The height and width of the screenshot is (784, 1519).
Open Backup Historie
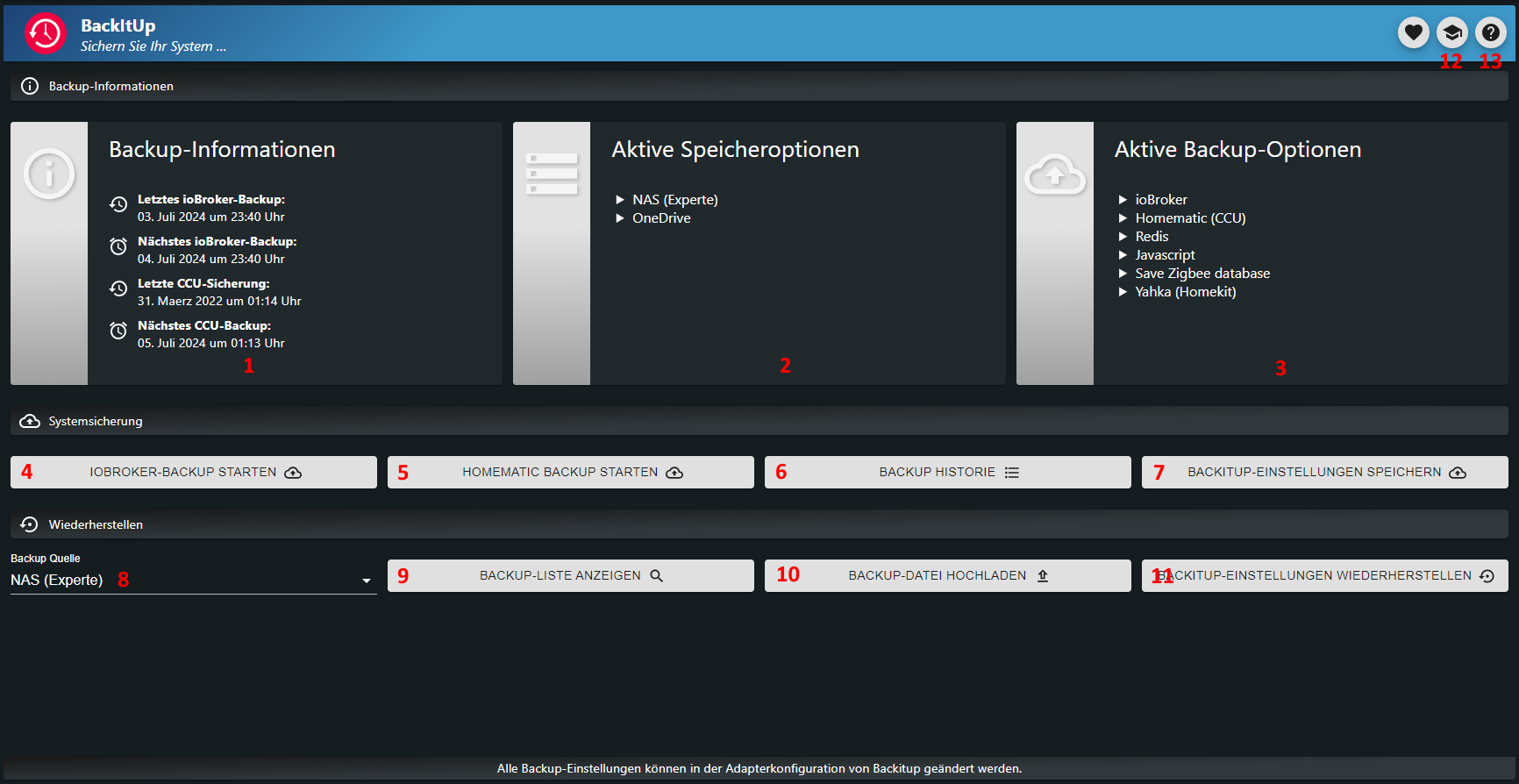pyautogui.click(x=948, y=472)
